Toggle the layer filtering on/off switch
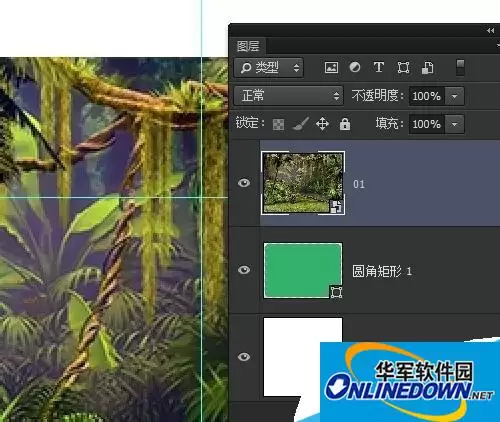This screenshot has height=422, width=500. pos(460,68)
